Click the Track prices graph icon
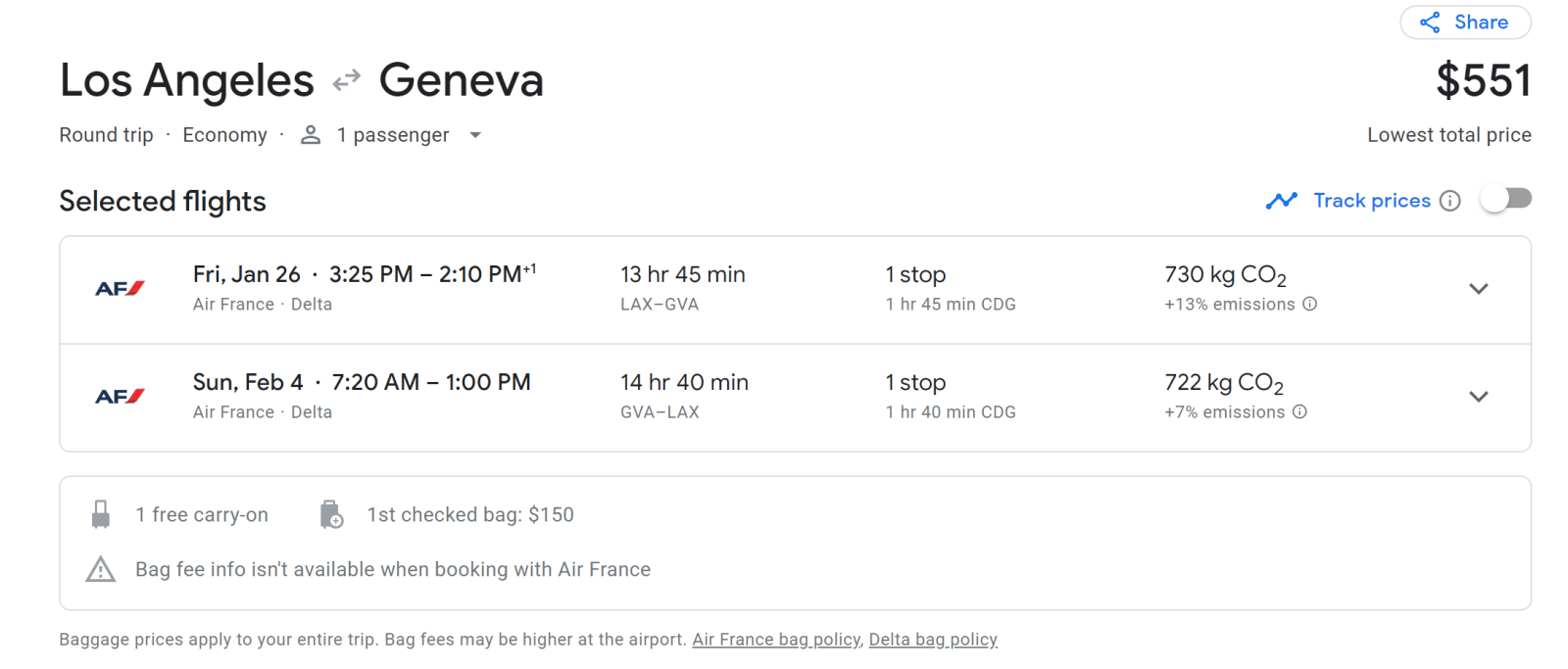This screenshot has height=669, width=1568. click(x=1282, y=201)
